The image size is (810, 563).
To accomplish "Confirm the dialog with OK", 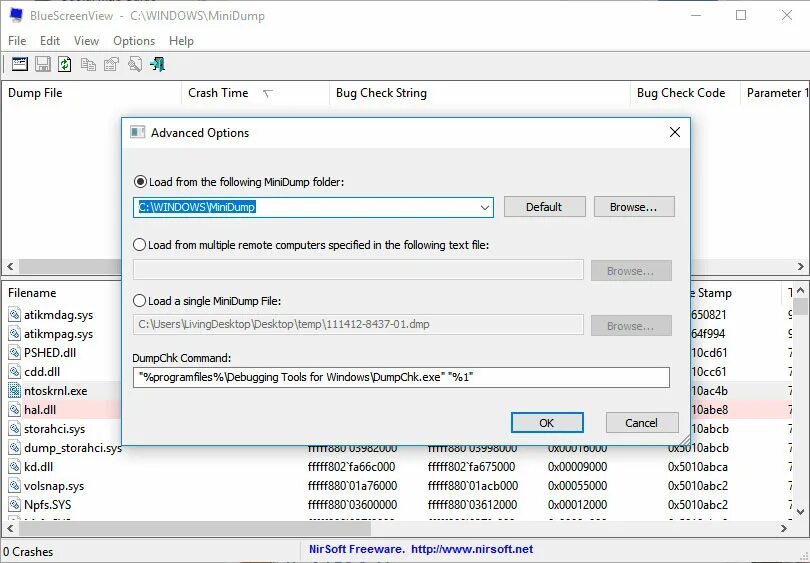I will pyautogui.click(x=547, y=423).
